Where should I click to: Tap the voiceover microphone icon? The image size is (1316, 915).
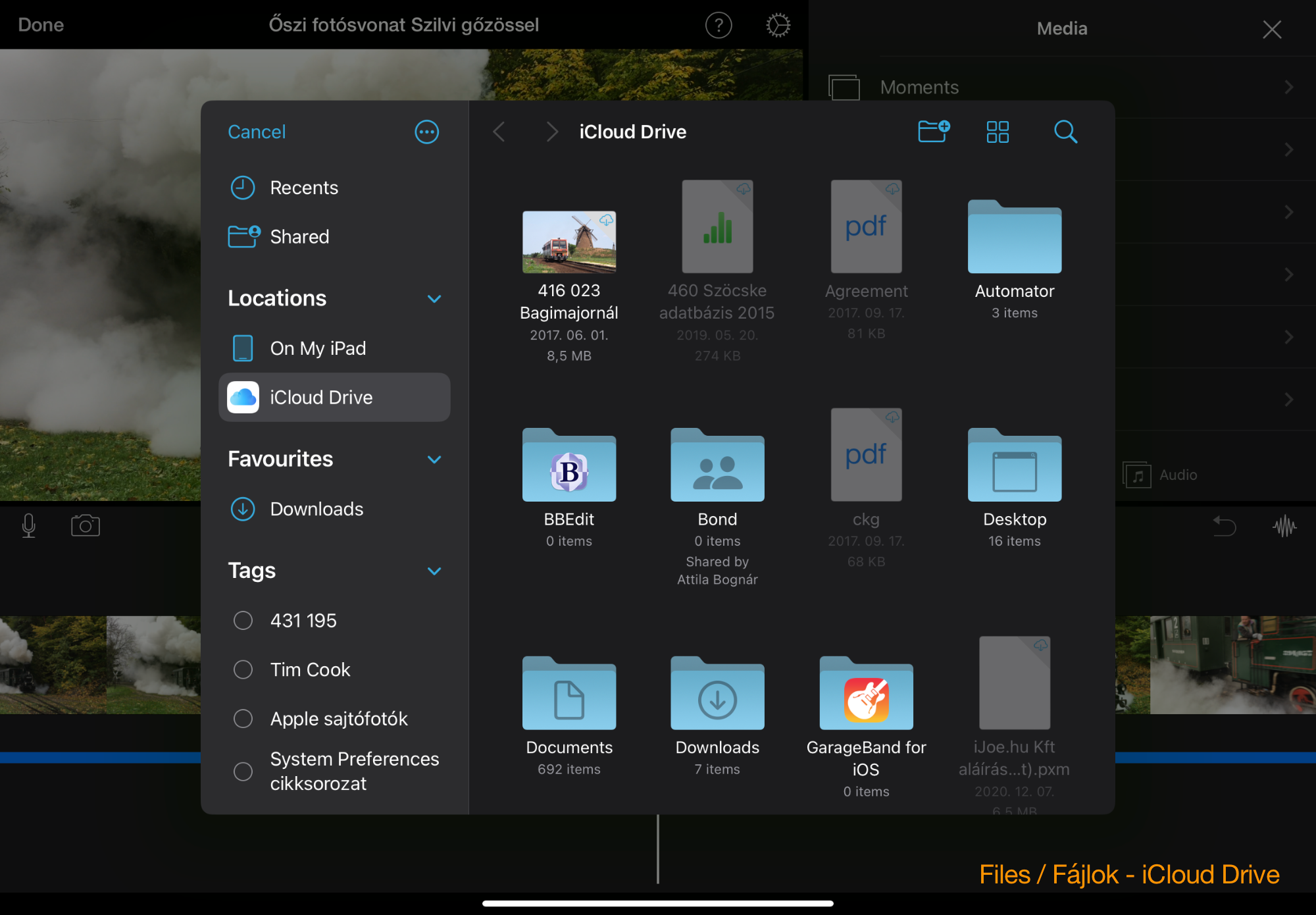(x=28, y=525)
